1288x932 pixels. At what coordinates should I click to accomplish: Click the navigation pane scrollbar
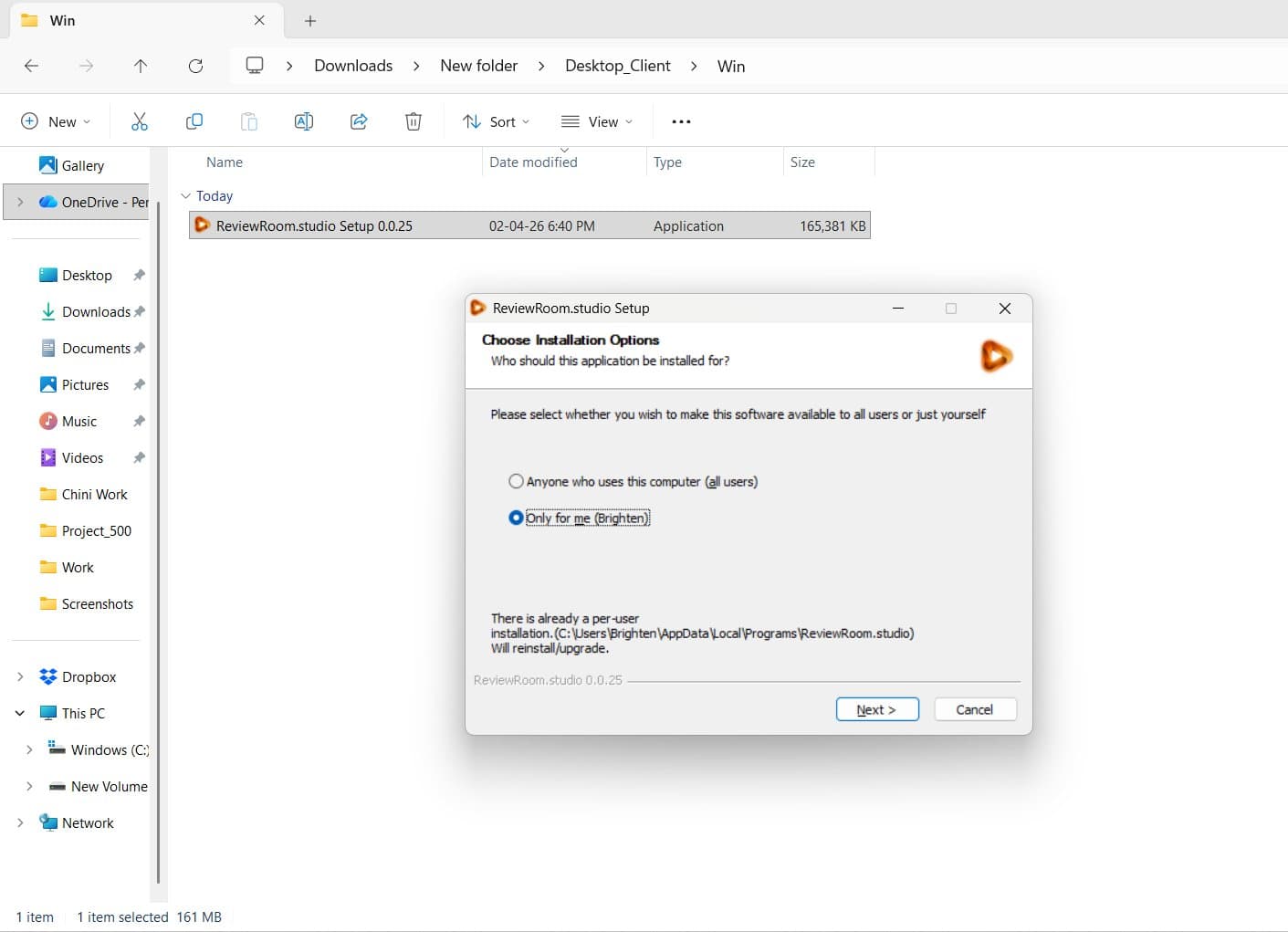tap(158, 543)
